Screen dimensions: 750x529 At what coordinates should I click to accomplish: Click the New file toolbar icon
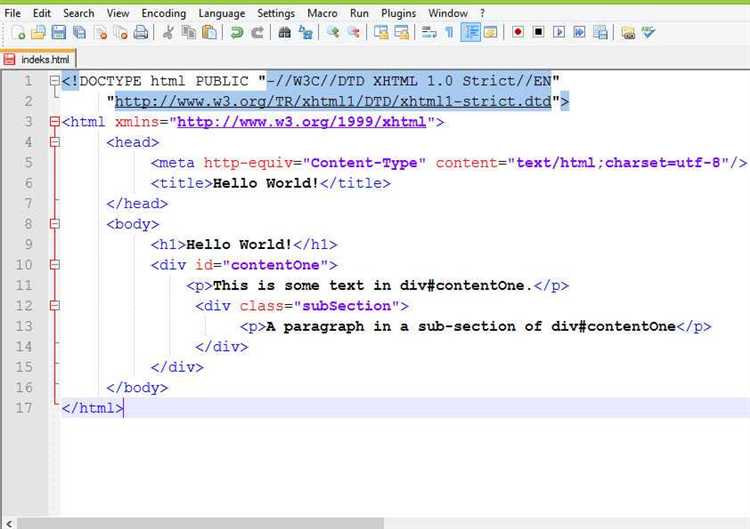[x=19, y=33]
